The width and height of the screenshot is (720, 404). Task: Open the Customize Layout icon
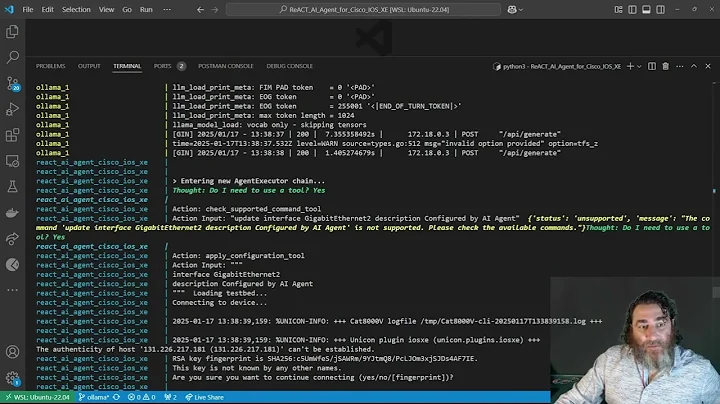point(619,9)
